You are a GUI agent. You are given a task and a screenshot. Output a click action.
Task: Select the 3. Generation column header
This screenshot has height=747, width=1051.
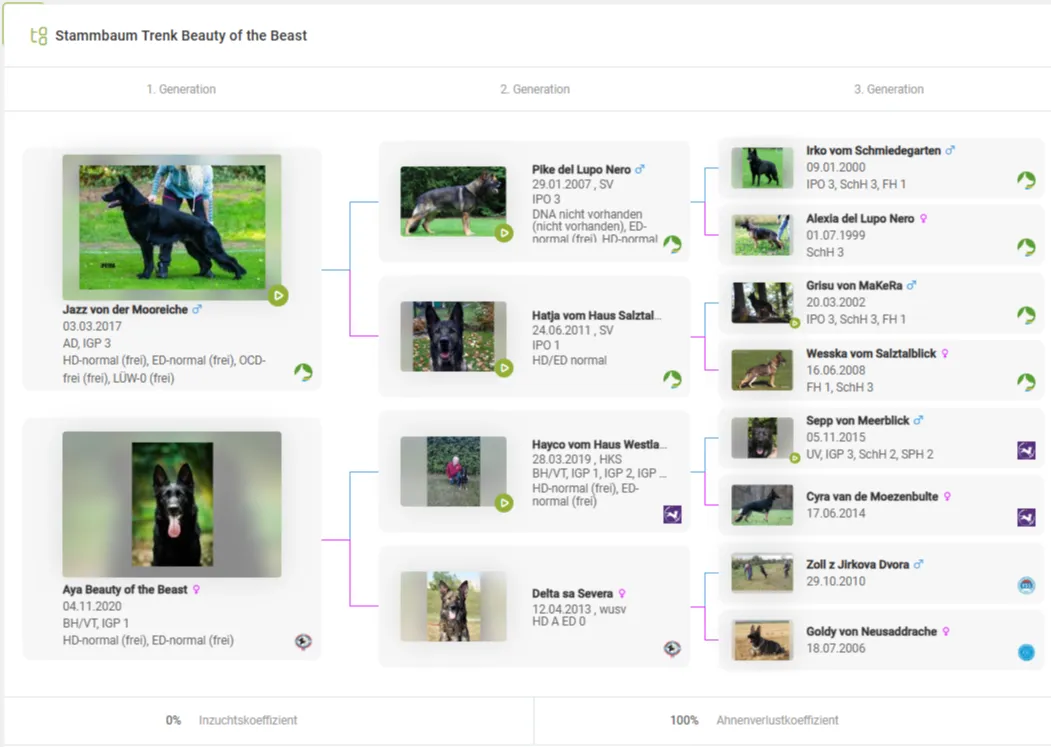tap(888, 89)
